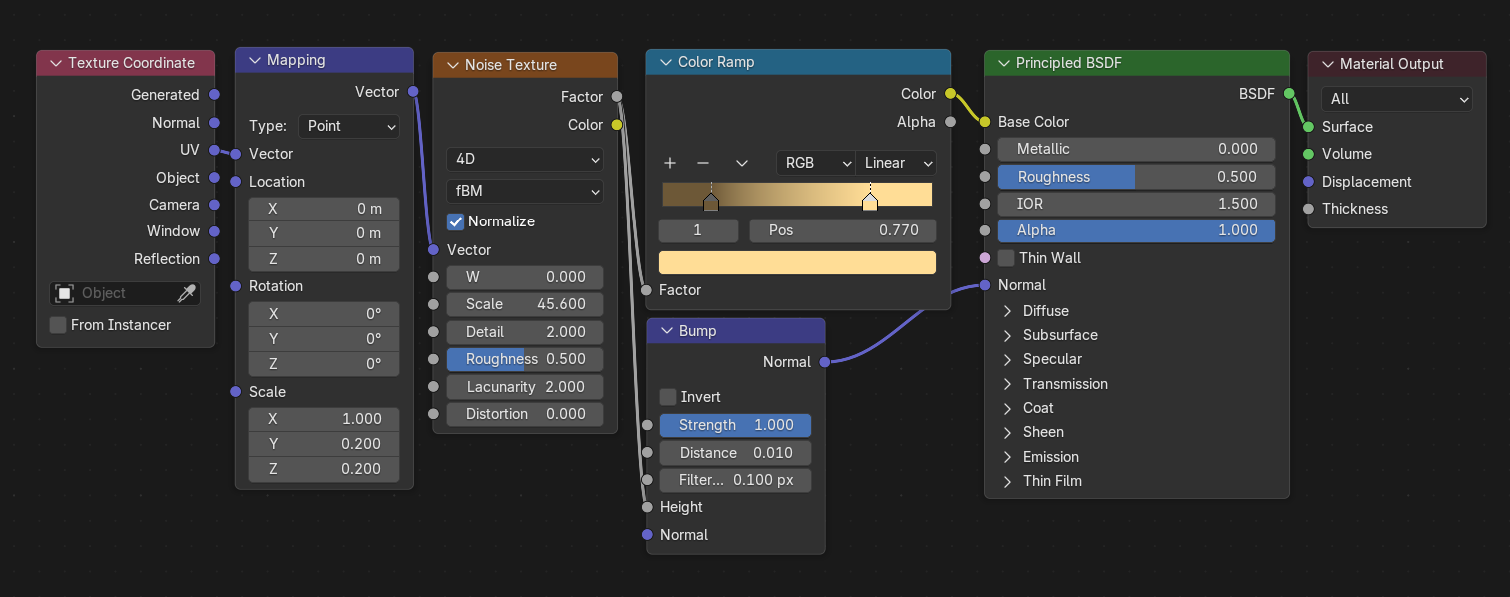This screenshot has width=1510, height=597.
Task: Click the Bump Normal output socket
Action: click(825, 362)
